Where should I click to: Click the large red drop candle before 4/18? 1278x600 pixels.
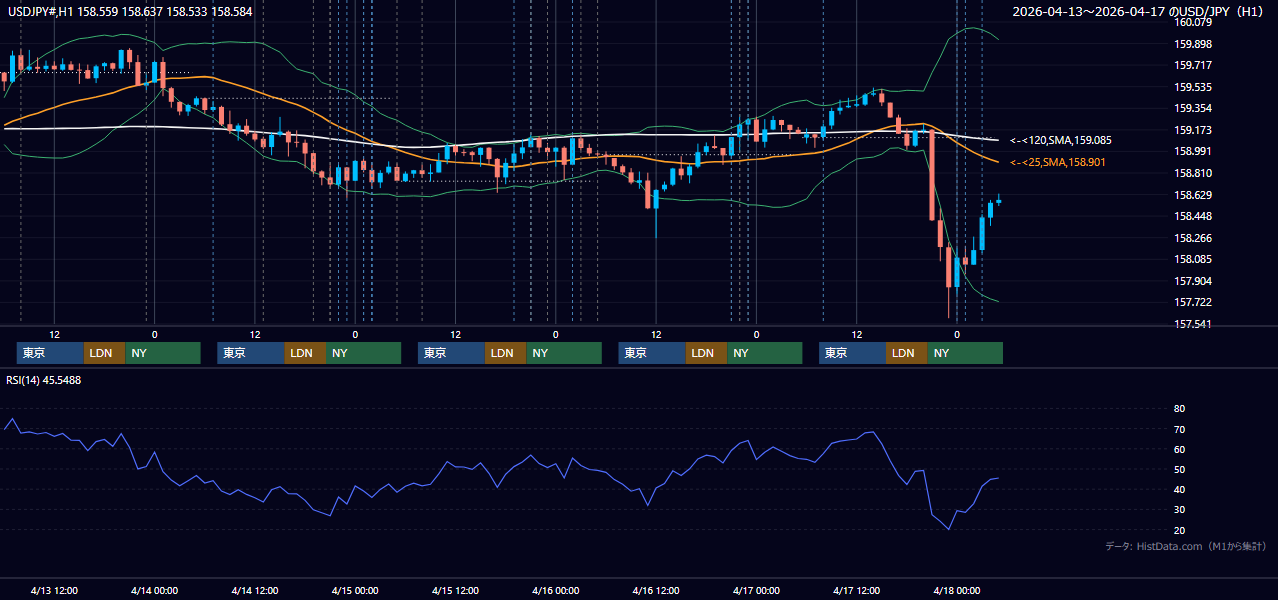click(932, 175)
